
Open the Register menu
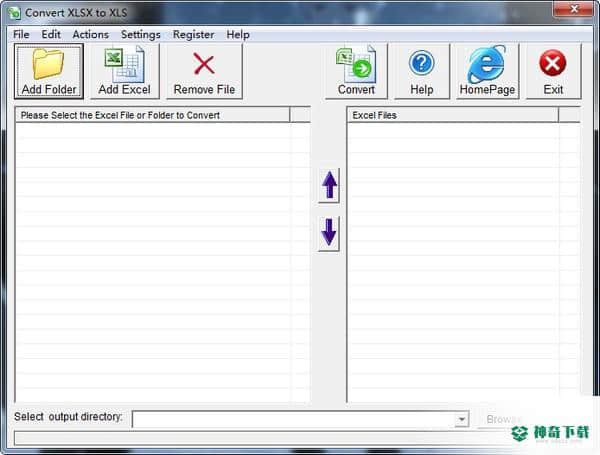(193, 34)
